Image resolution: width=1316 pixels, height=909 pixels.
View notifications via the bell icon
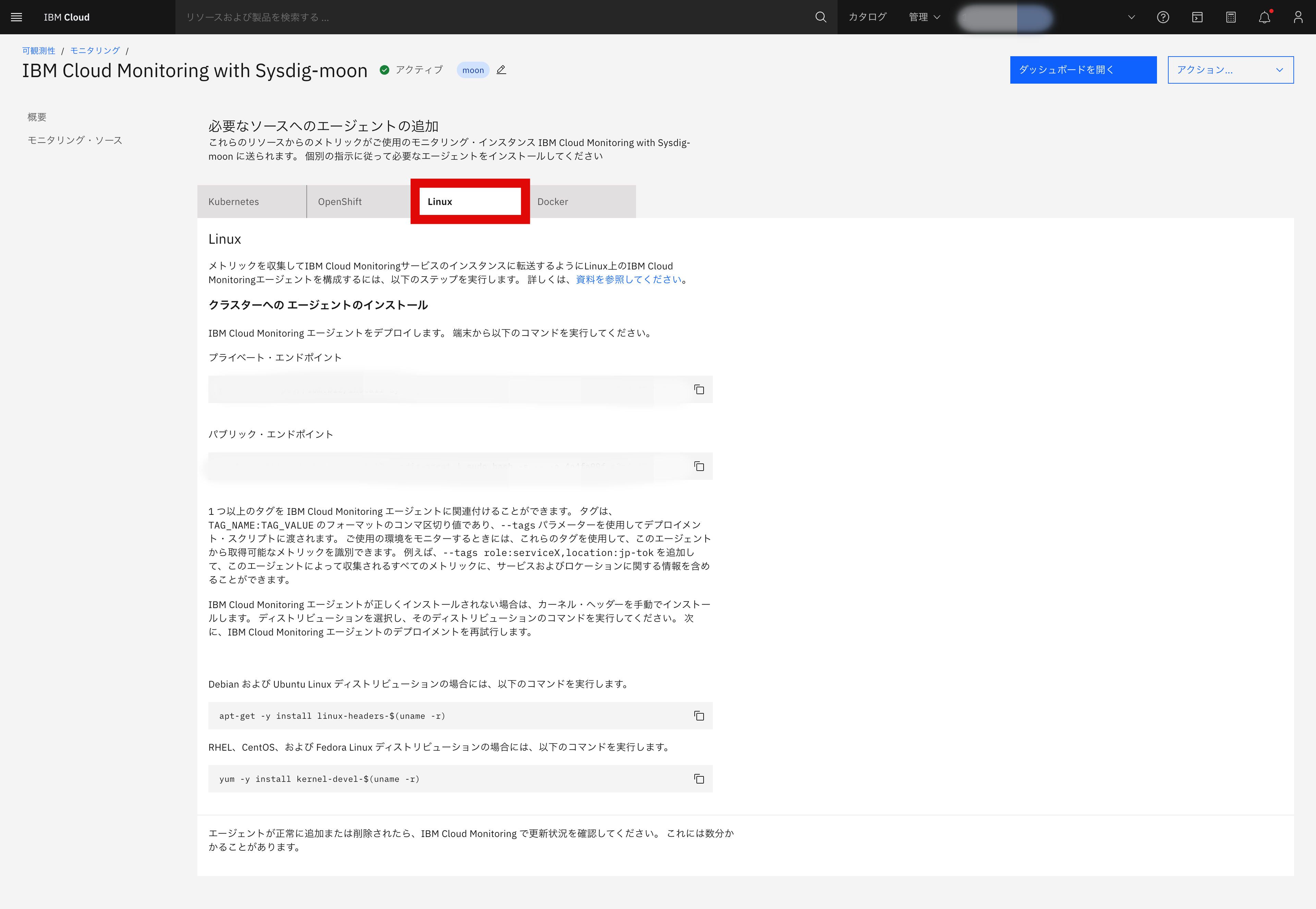[1264, 17]
